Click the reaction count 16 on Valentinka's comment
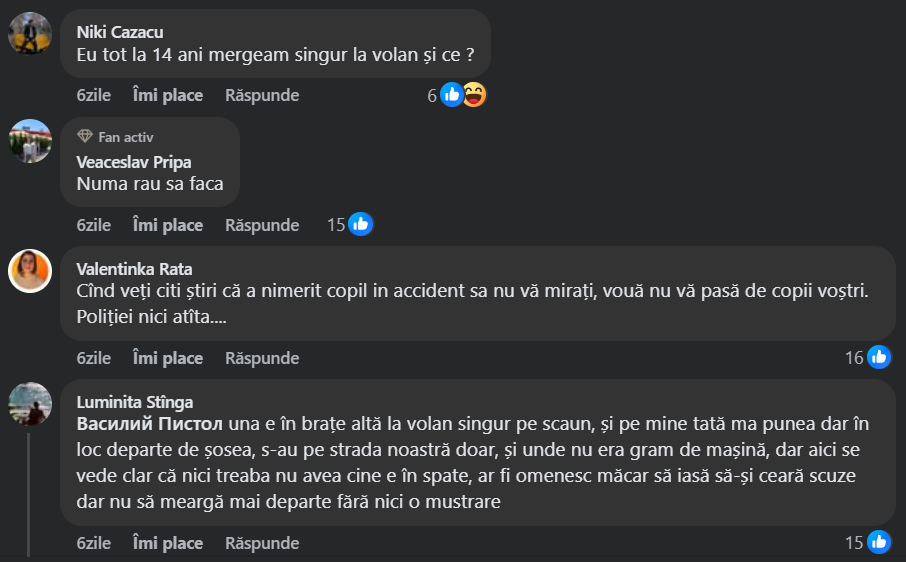This screenshot has height=562, width=906. click(x=853, y=357)
